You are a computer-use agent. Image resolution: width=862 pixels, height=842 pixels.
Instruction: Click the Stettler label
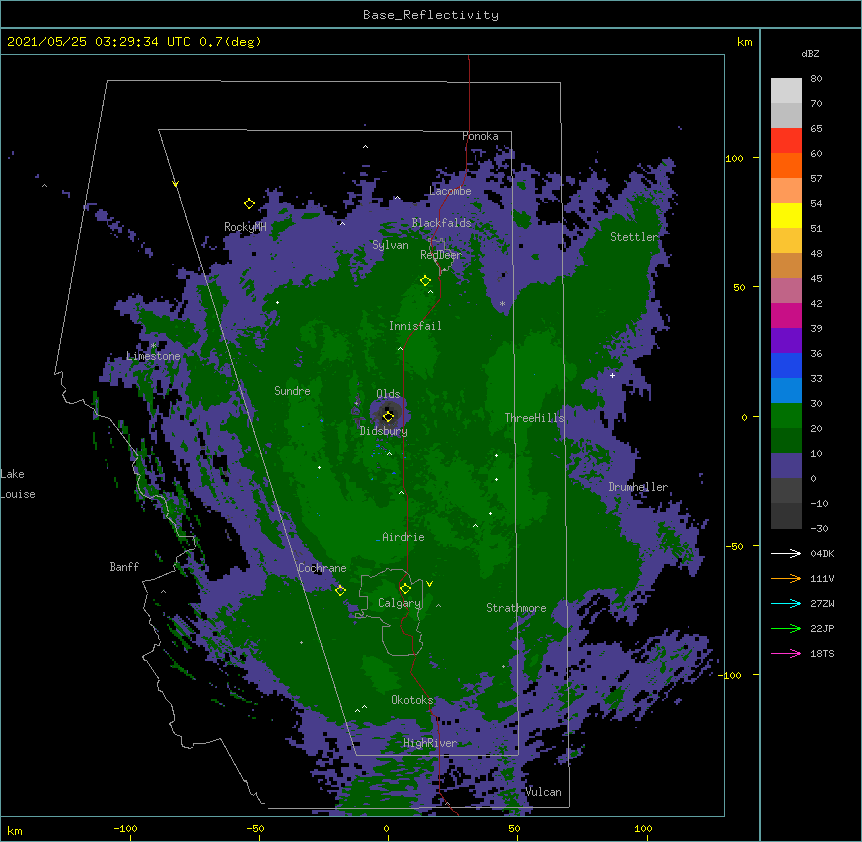coord(634,237)
